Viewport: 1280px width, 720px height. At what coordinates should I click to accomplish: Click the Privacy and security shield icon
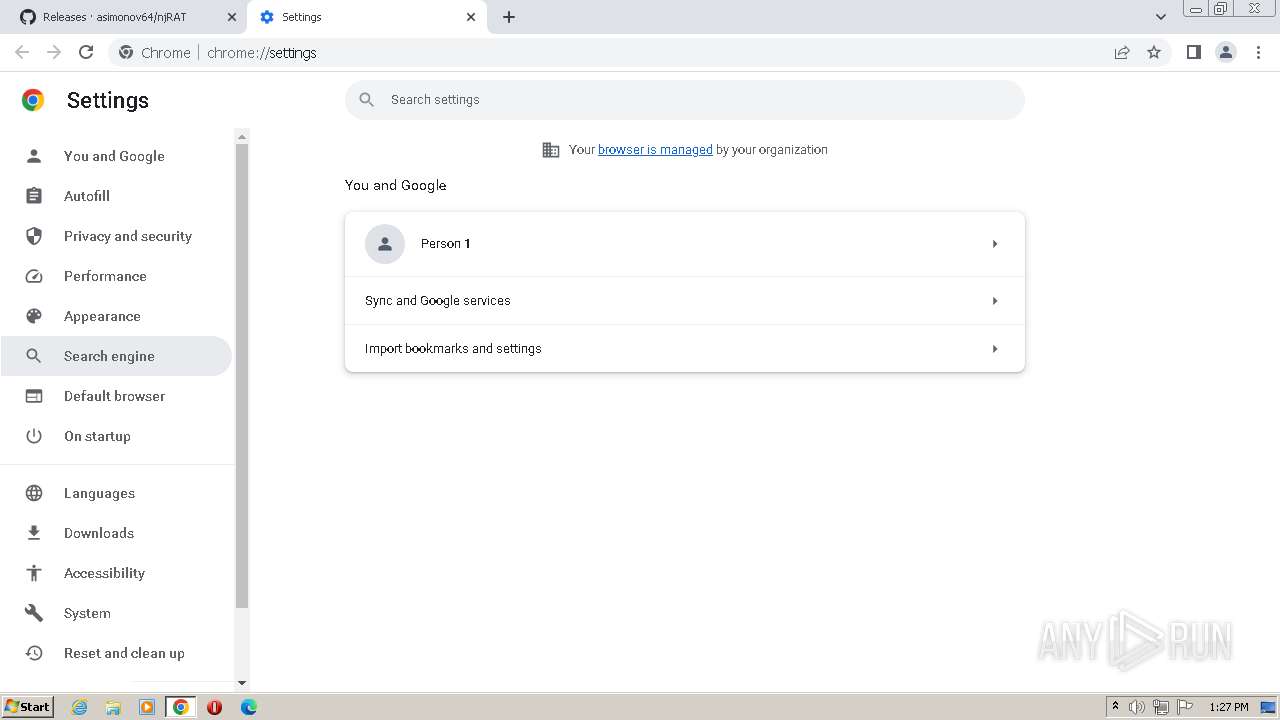(34, 236)
